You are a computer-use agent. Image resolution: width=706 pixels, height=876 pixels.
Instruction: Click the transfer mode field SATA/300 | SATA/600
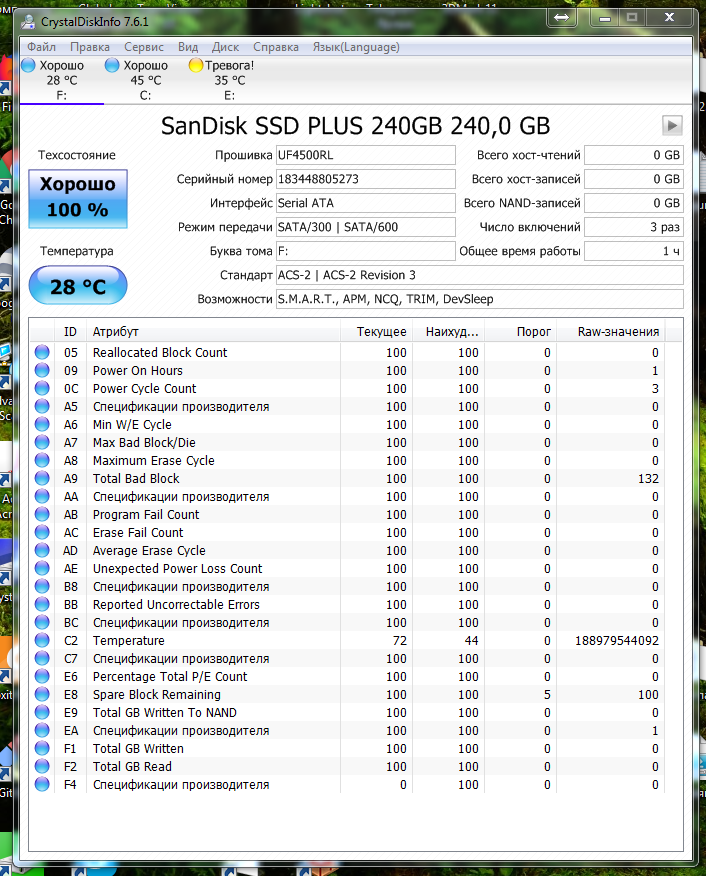click(366, 227)
